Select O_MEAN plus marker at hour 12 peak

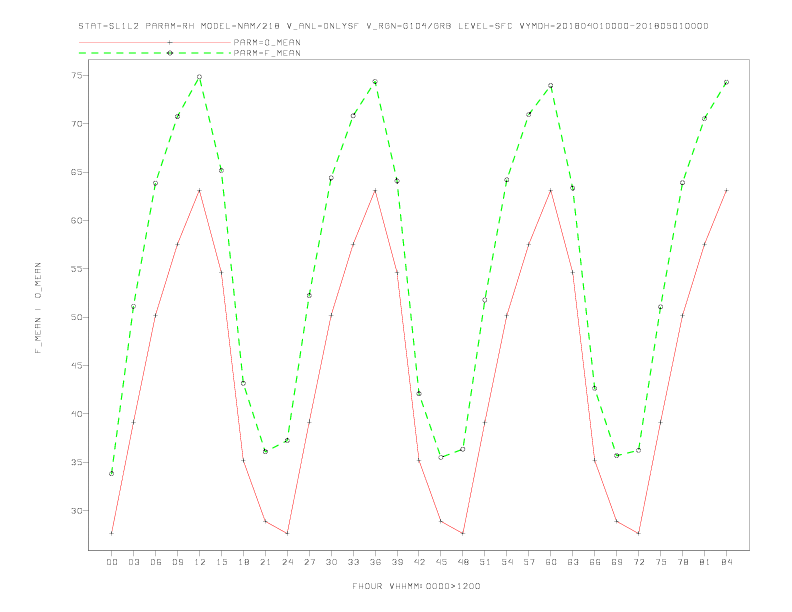tap(200, 190)
